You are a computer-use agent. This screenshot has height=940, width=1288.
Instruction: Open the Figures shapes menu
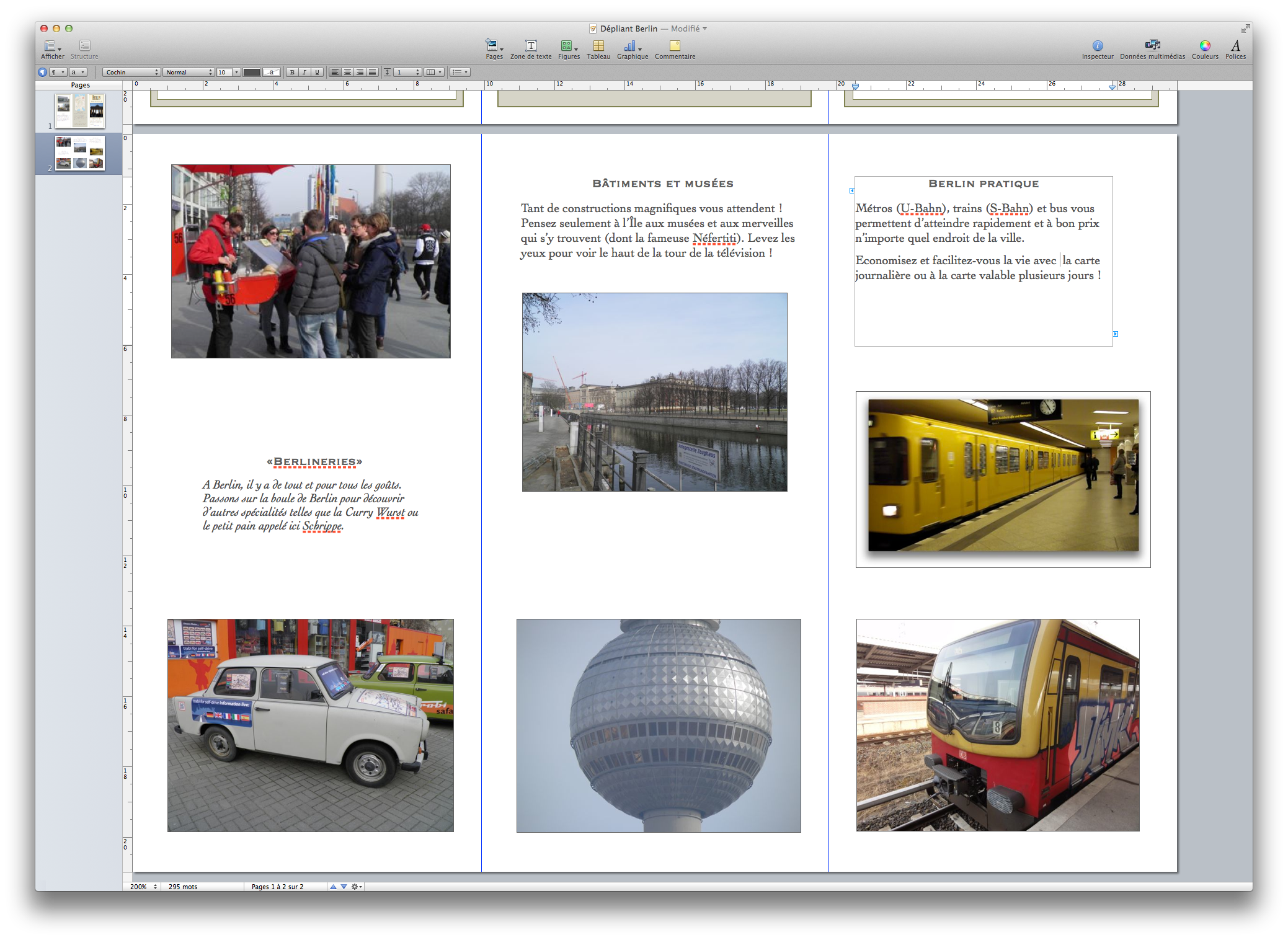click(x=567, y=47)
